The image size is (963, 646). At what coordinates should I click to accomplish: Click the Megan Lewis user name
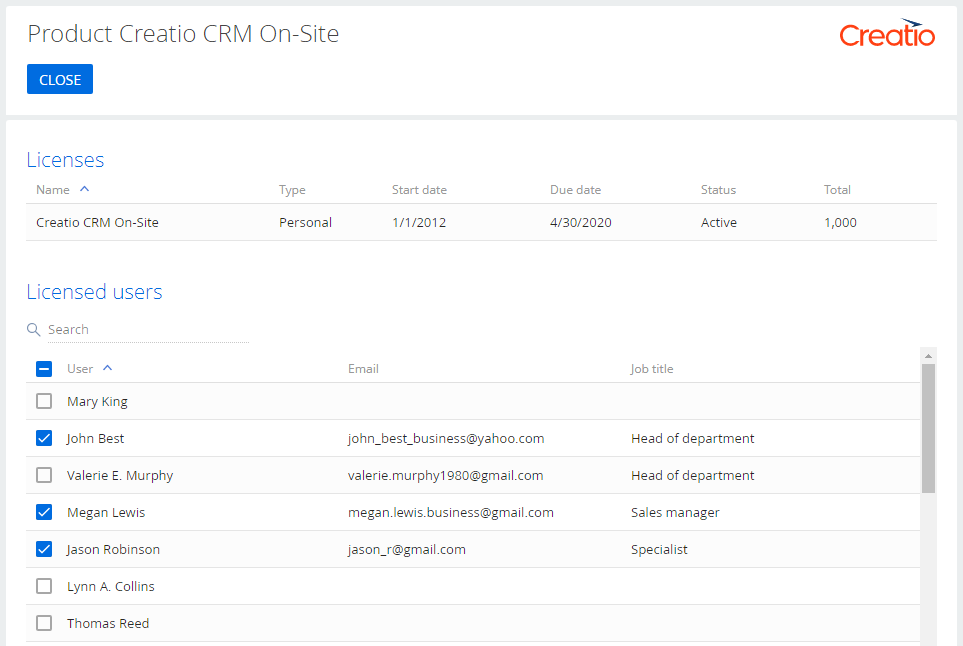tap(106, 512)
